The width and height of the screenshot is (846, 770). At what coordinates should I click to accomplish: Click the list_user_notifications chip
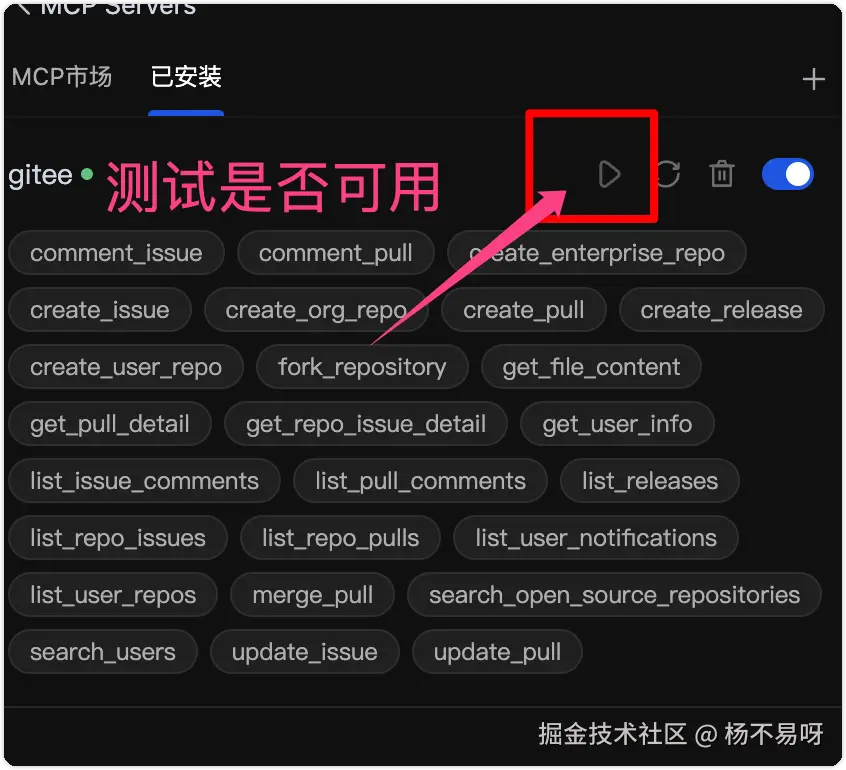[x=596, y=538]
